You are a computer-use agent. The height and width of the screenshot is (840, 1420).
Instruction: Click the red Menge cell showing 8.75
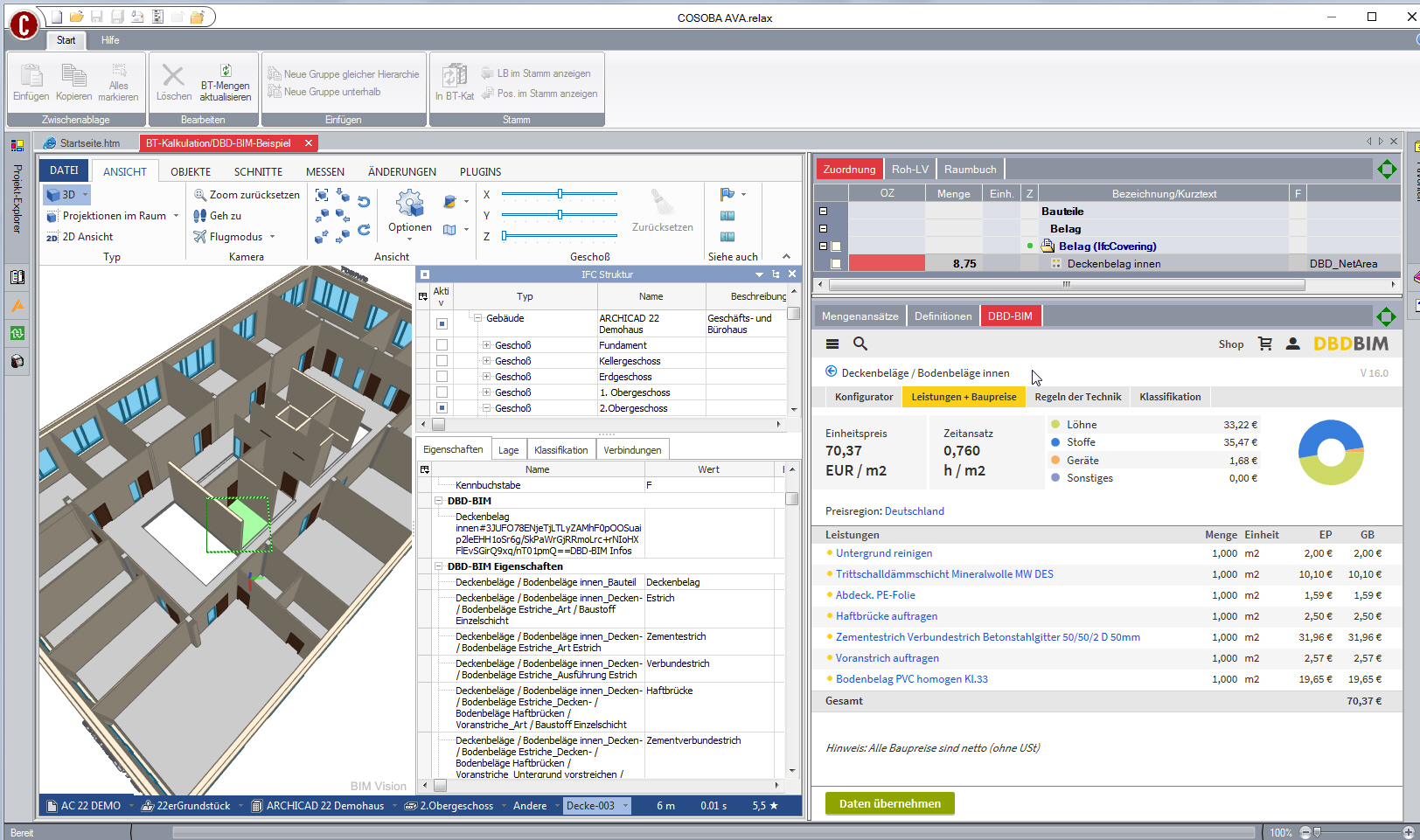point(887,262)
